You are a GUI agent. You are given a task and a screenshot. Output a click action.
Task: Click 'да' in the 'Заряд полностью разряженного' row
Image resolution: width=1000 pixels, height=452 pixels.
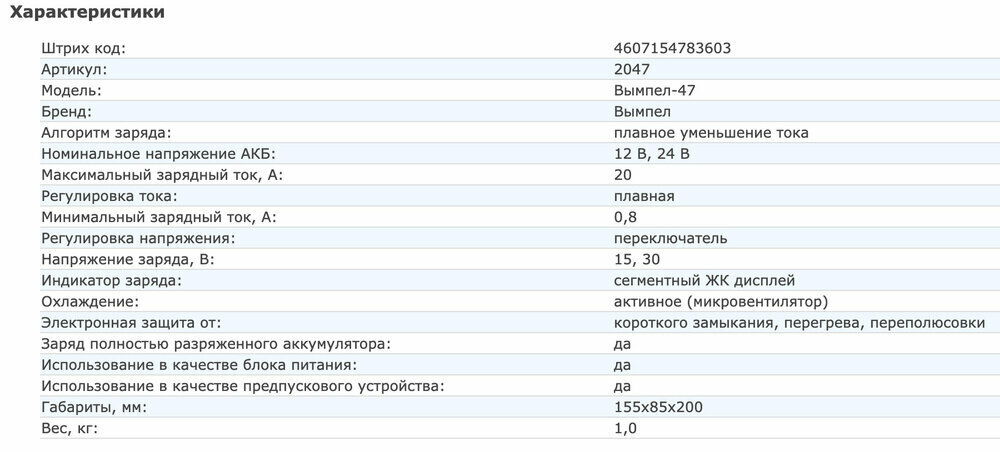tap(622, 344)
